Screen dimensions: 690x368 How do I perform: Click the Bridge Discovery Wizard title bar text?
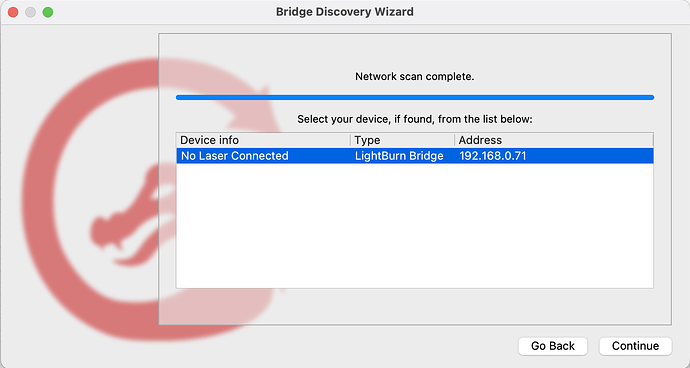(x=345, y=12)
